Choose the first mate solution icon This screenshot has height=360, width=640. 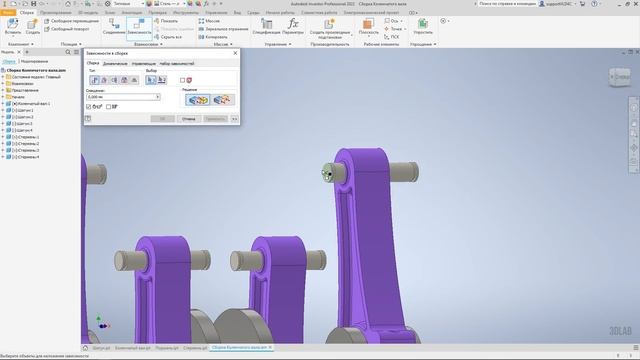point(198,100)
